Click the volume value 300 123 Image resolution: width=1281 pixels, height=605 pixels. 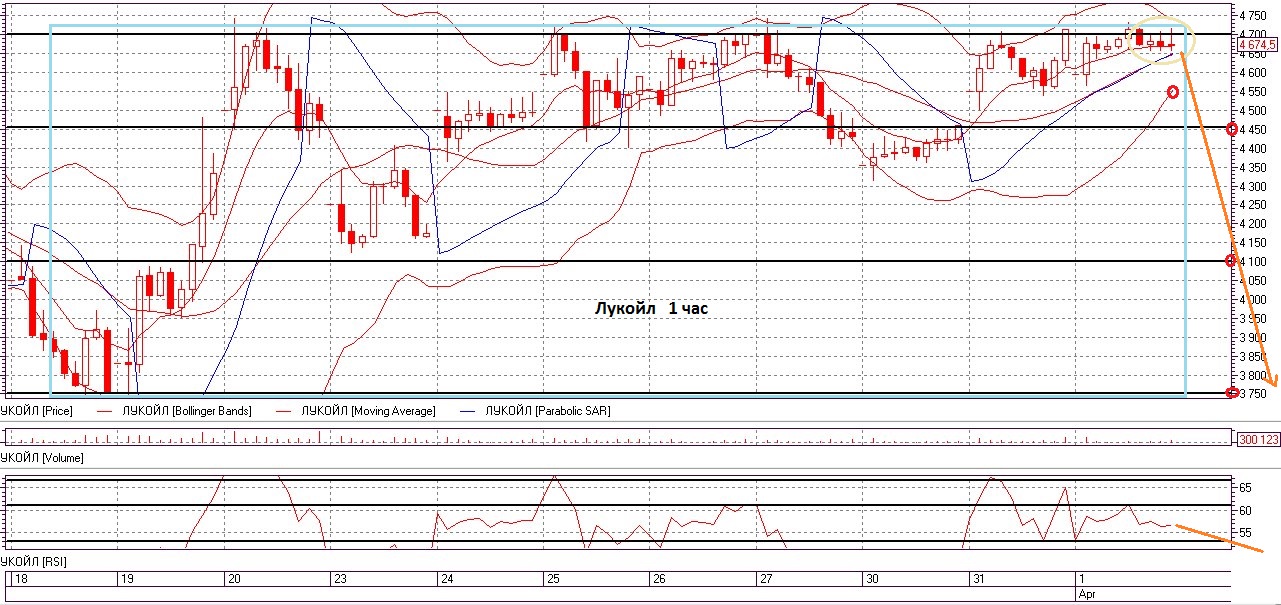(x=1258, y=439)
